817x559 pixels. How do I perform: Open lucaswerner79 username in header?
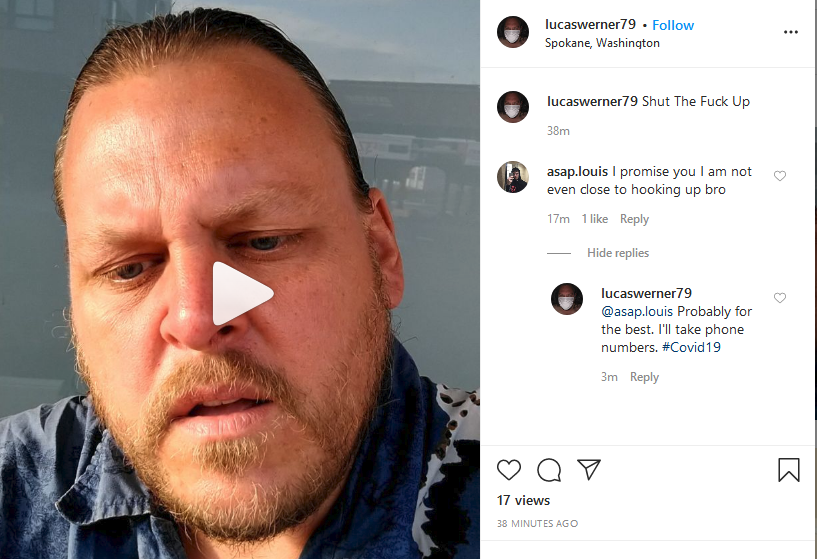coord(590,24)
